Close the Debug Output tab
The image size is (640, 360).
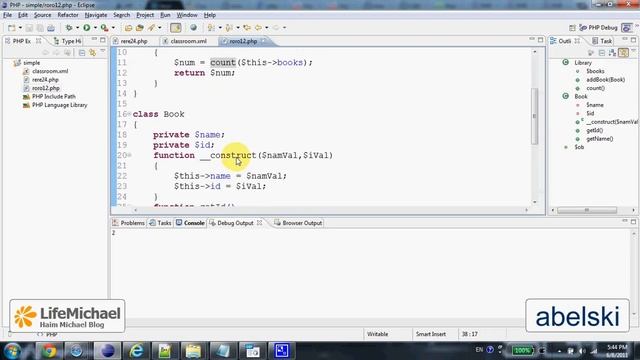(x=260, y=223)
